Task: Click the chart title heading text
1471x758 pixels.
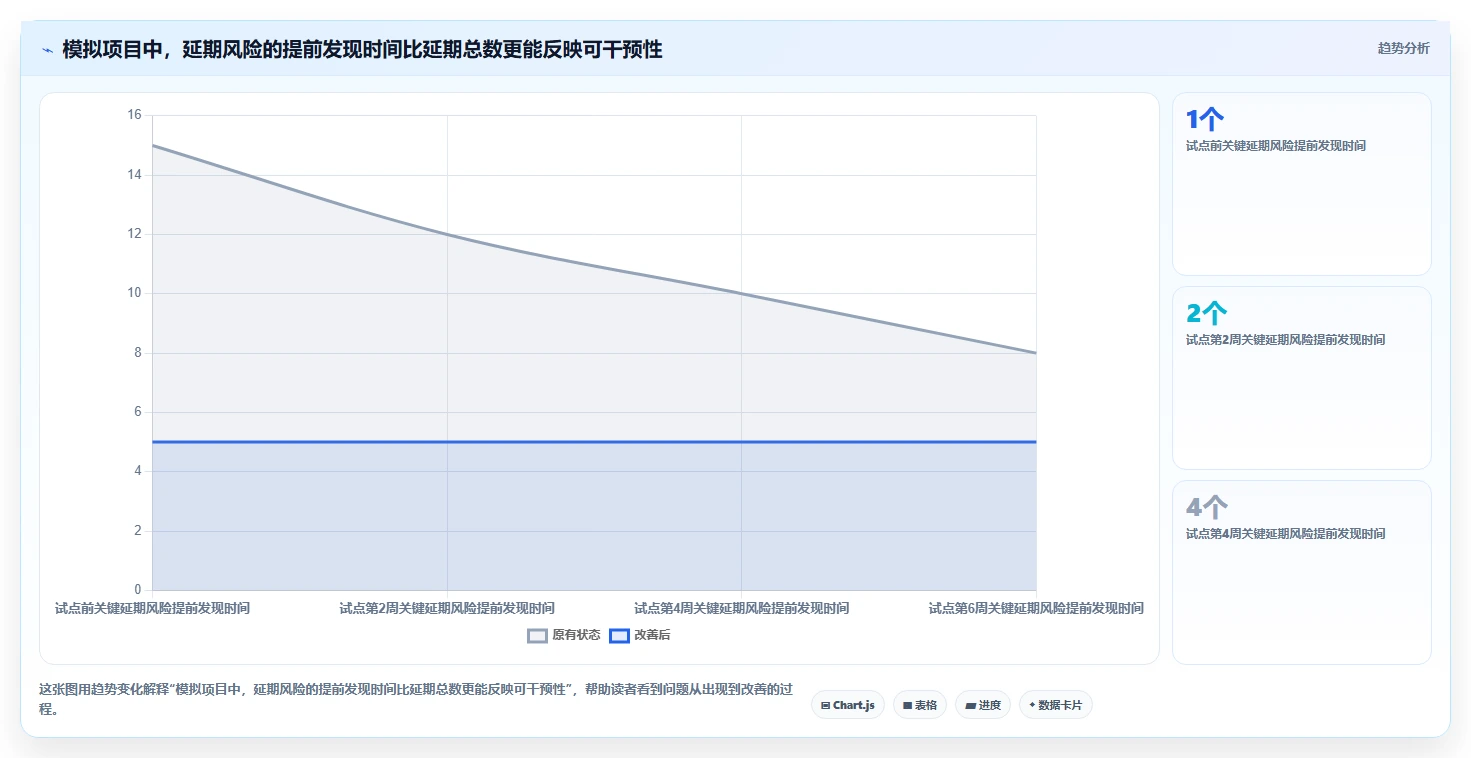Action: click(x=362, y=49)
